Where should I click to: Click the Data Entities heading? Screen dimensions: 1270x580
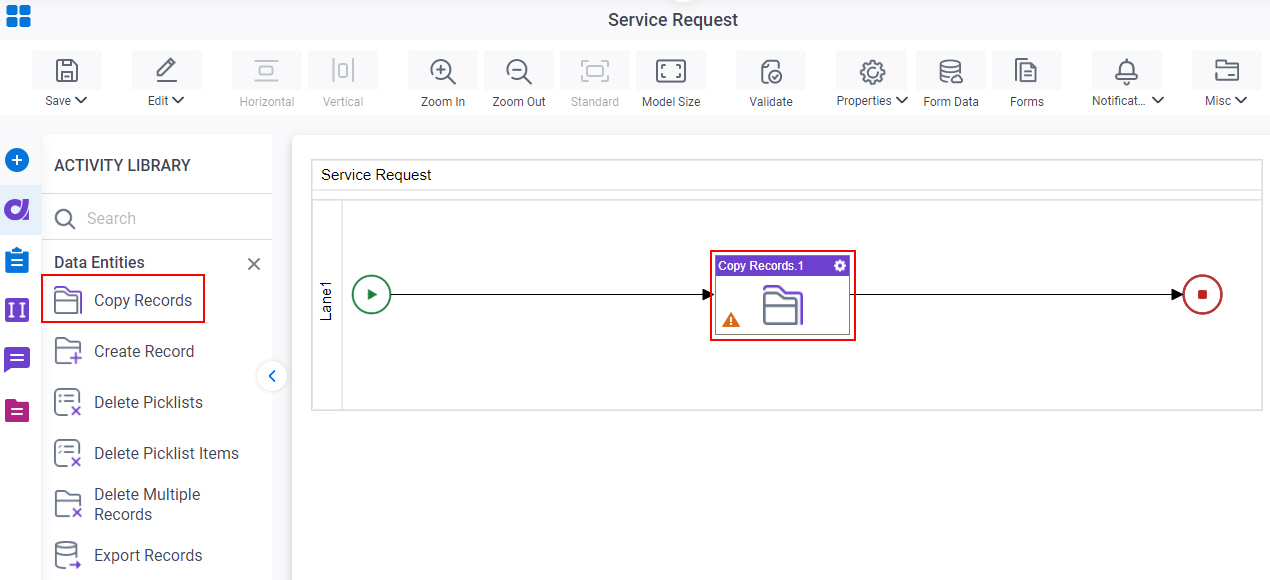coord(99,262)
